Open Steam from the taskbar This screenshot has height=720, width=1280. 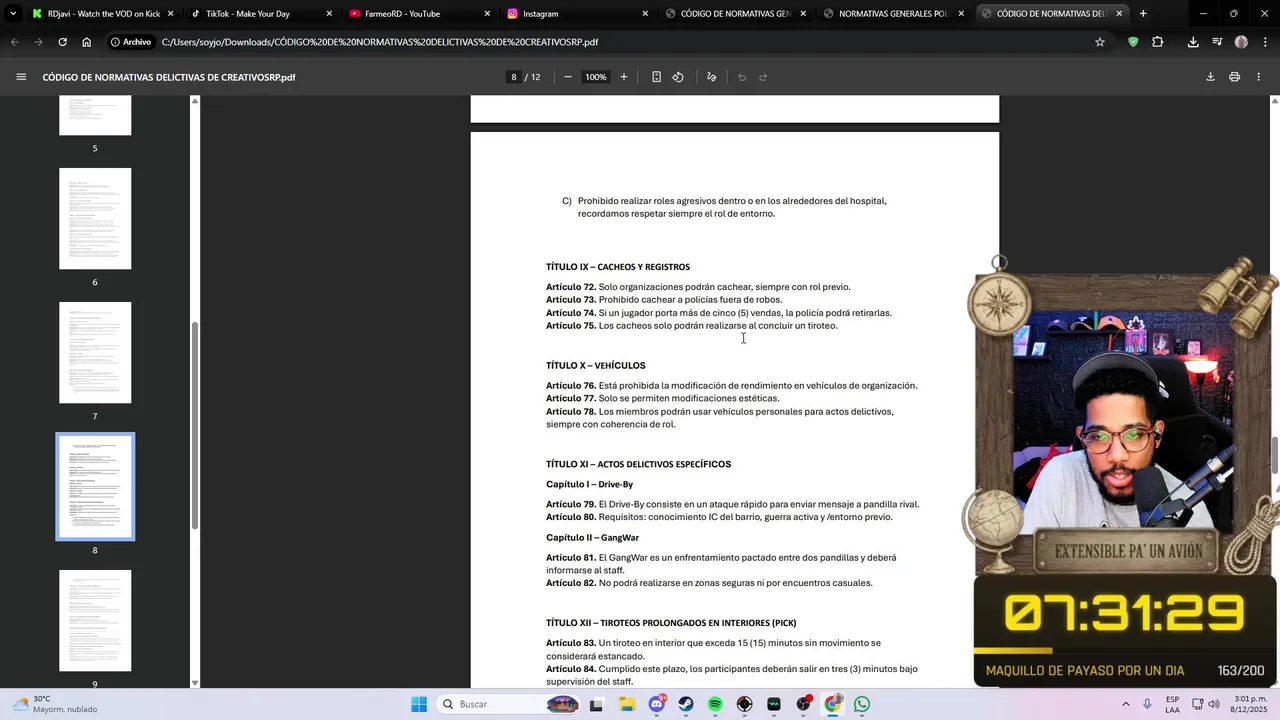pyautogui.click(x=686, y=704)
